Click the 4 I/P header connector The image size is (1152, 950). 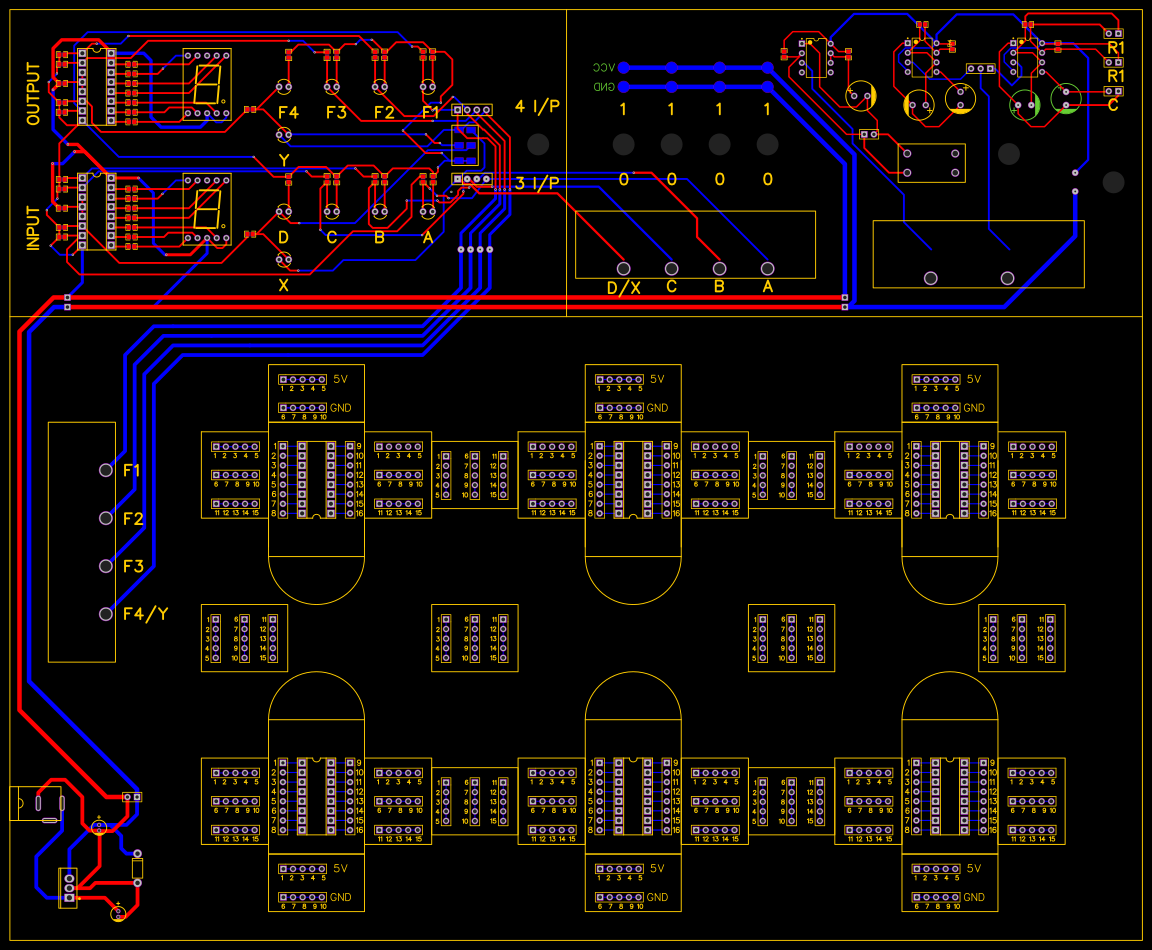pyautogui.click(x=471, y=110)
